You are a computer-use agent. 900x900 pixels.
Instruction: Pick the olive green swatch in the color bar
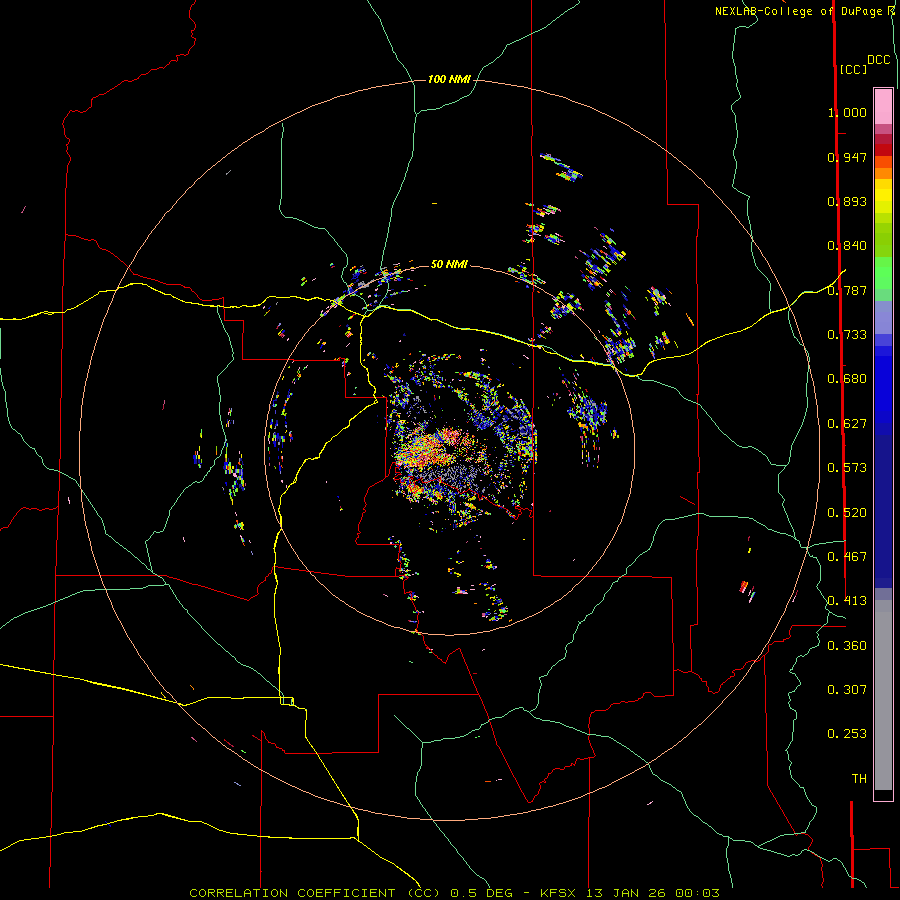click(883, 240)
